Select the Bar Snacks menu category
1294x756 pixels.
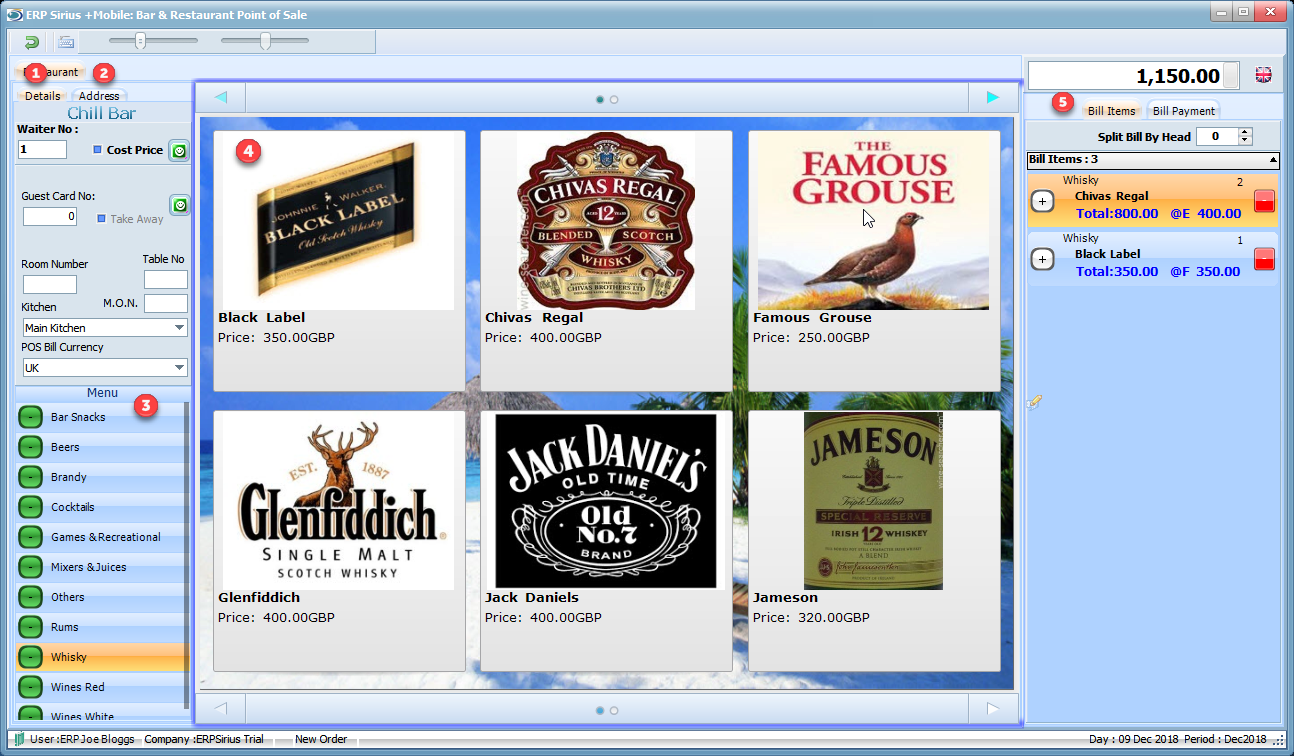click(x=101, y=417)
